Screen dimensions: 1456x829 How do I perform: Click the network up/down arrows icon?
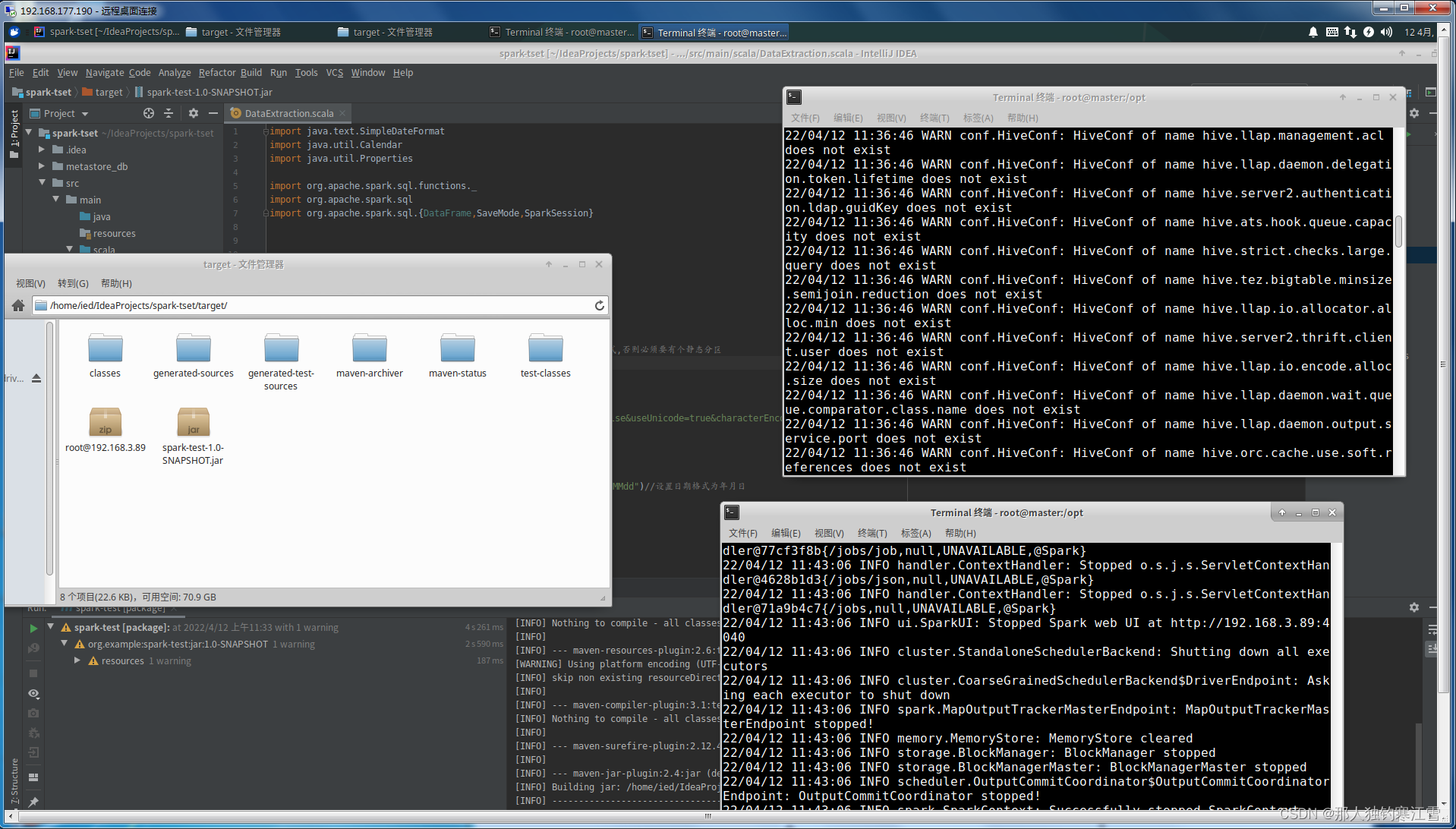pyautogui.click(x=1350, y=32)
